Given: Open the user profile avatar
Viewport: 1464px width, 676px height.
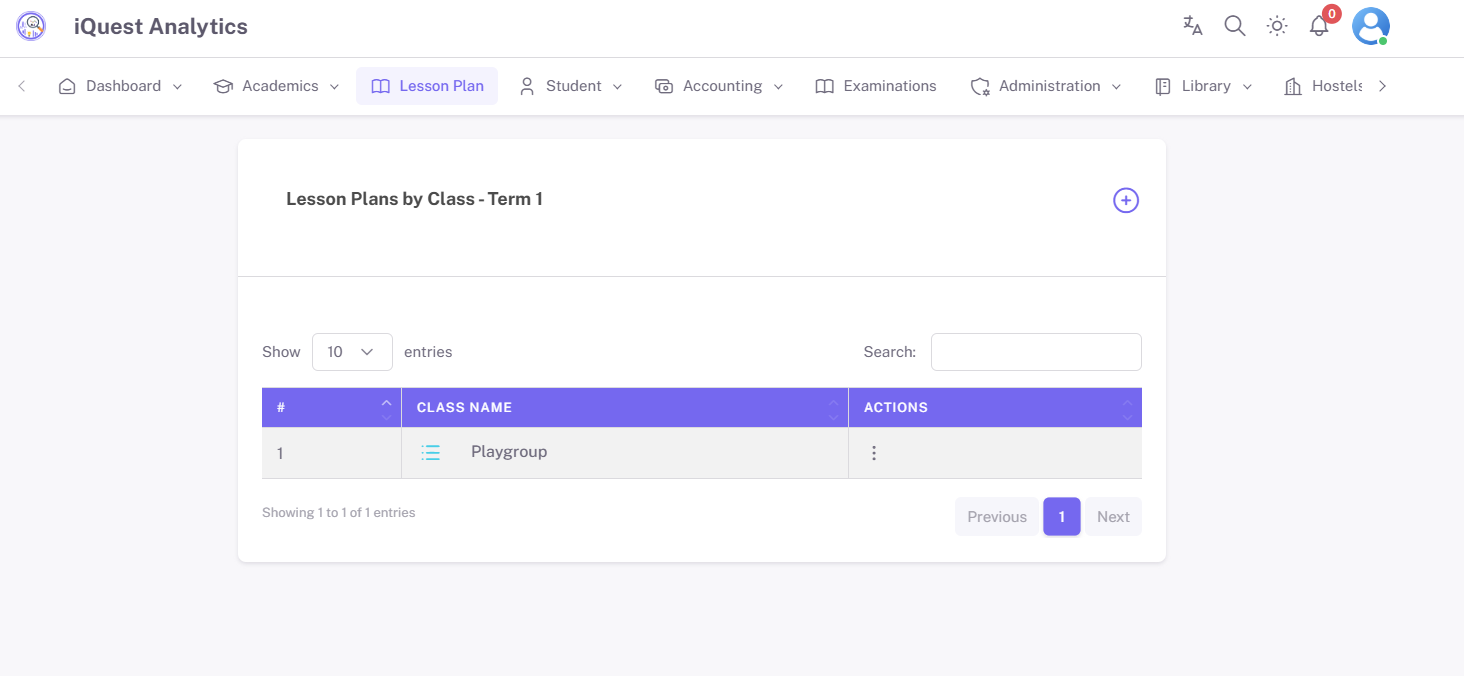Looking at the screenshot, I should (1370, 26).
